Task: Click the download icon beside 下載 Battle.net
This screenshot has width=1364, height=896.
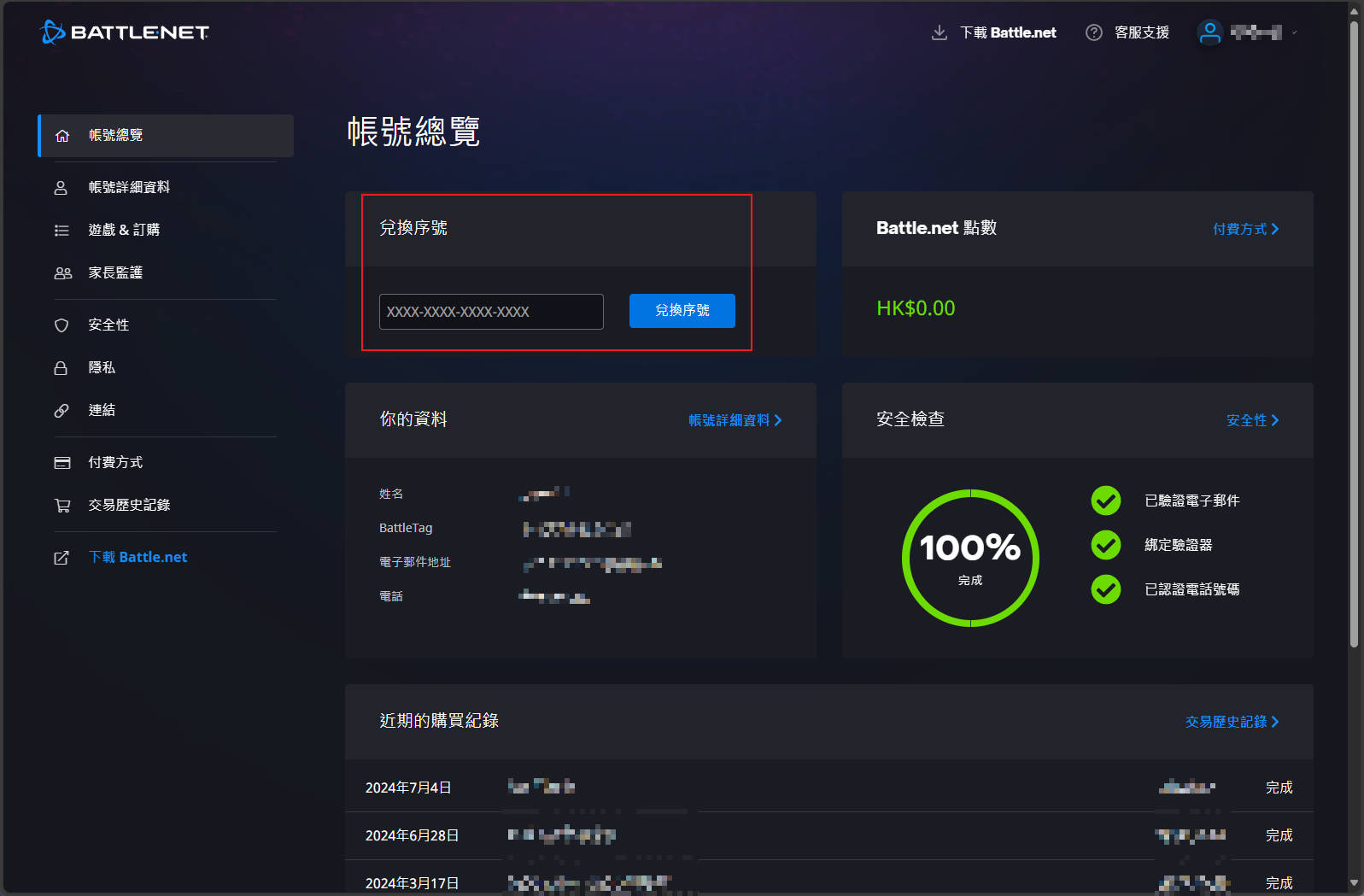Action: (x=939, y=32)
